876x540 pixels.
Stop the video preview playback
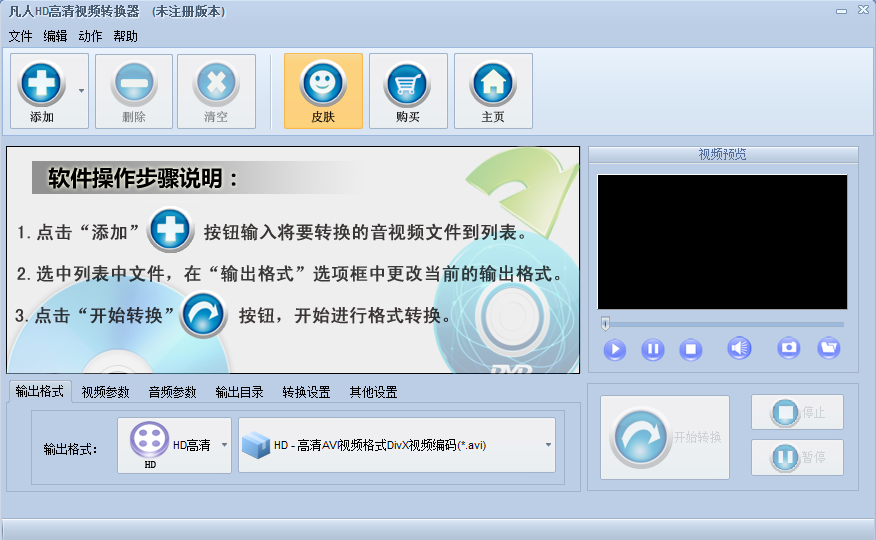pos(690,349)
